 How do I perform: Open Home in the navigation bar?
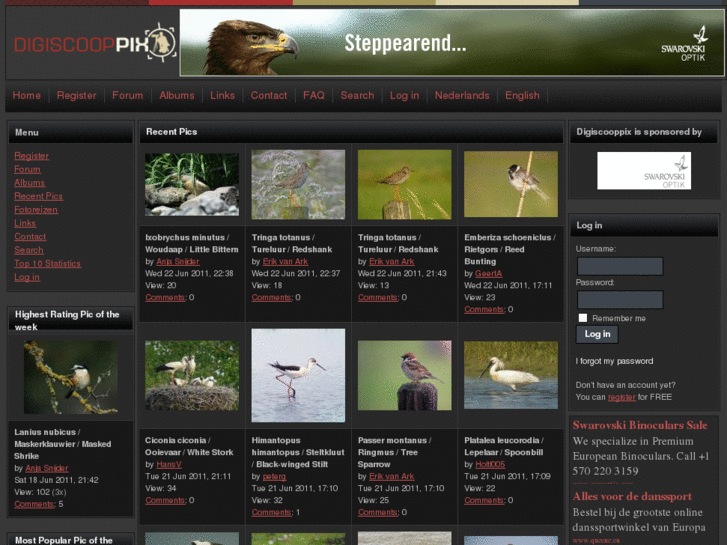click(x=26, y=96)
